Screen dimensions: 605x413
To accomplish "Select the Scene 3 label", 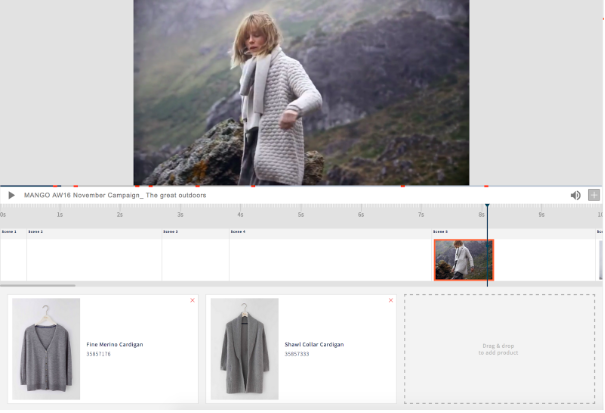I will pos(171,232).
